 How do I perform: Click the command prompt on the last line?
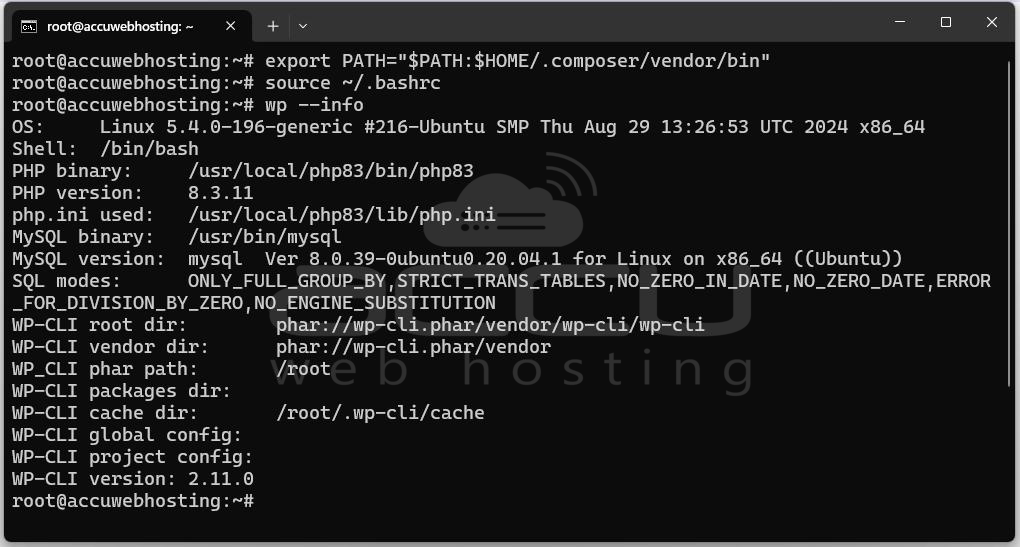coord(133,501)
